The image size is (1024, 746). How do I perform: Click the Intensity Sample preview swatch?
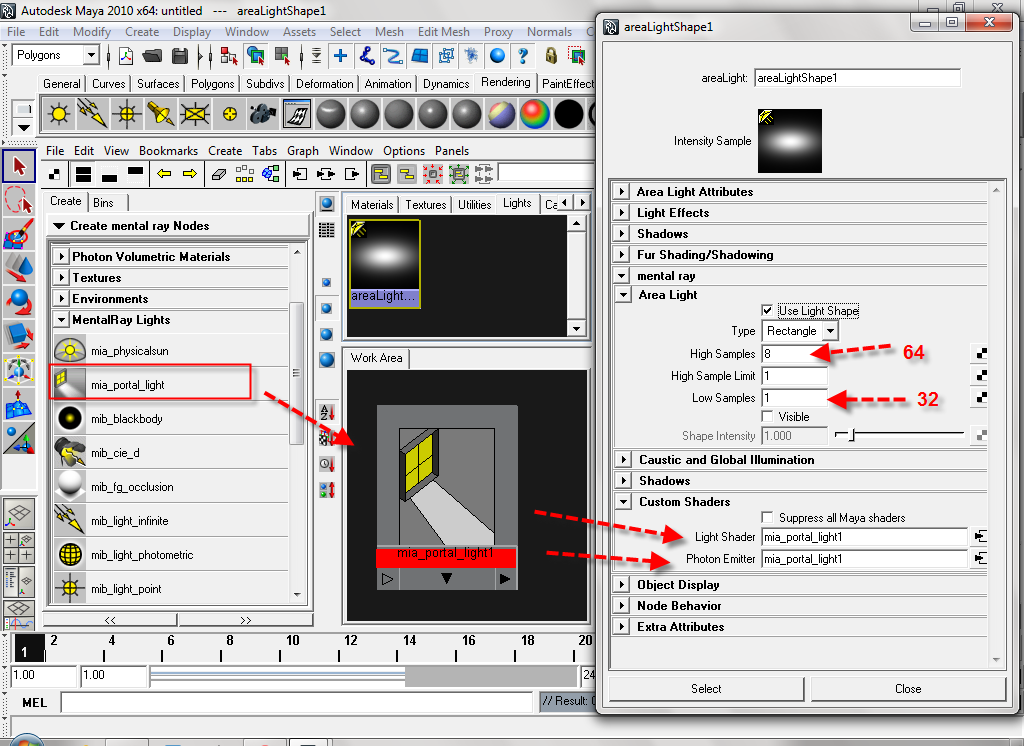[790, 141]
